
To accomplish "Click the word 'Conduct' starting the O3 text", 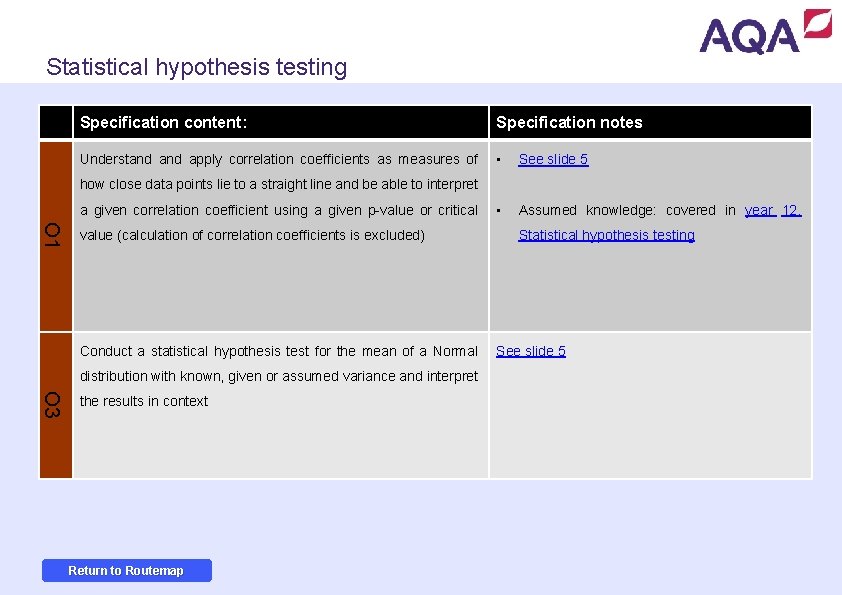I will 105,351.
